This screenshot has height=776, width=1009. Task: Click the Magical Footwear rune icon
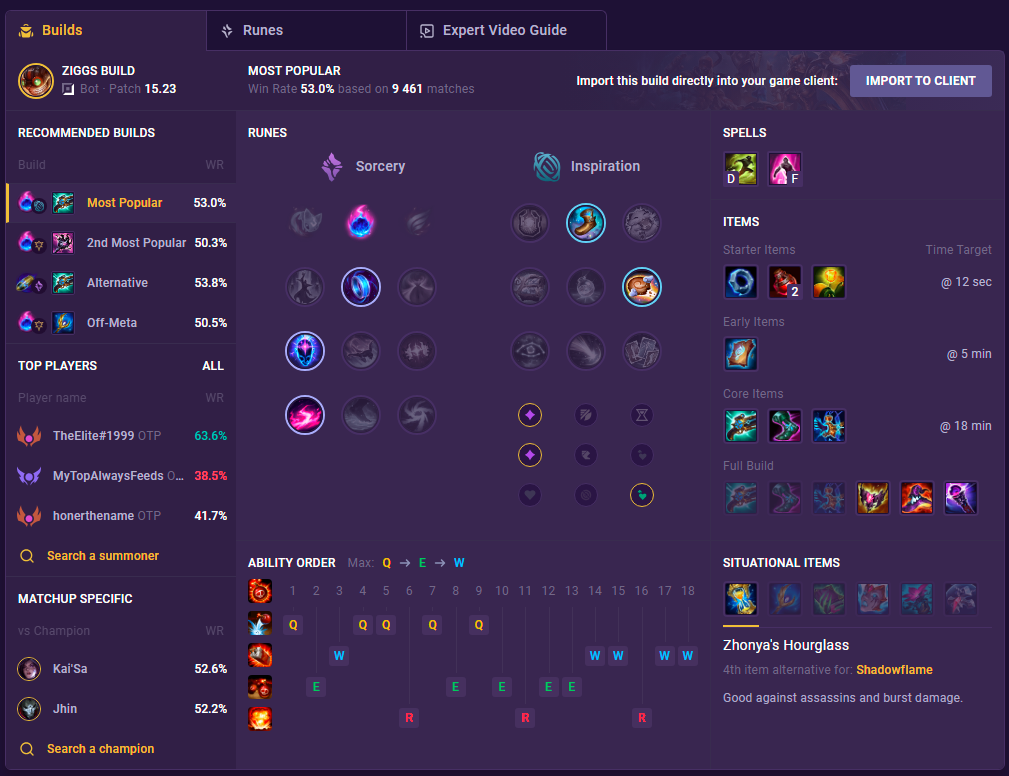click(586, 223)
